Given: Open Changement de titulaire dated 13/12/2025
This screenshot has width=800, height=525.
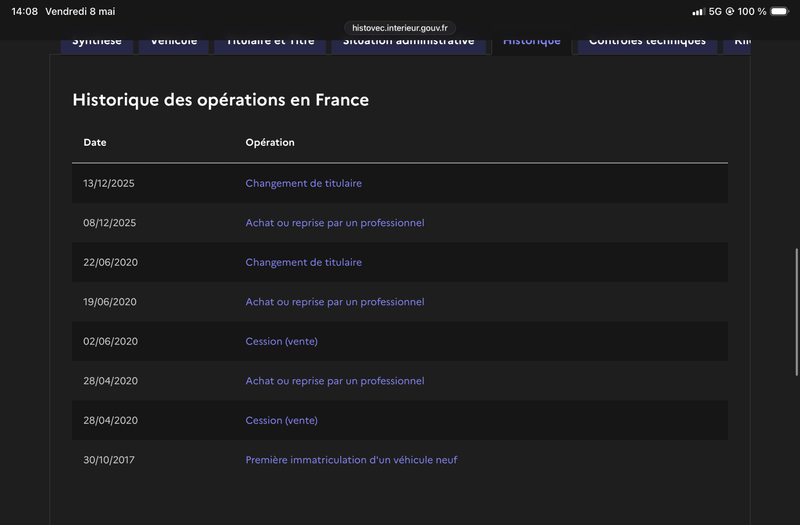Looking at the screenshot, I should [x=303, y=183].
